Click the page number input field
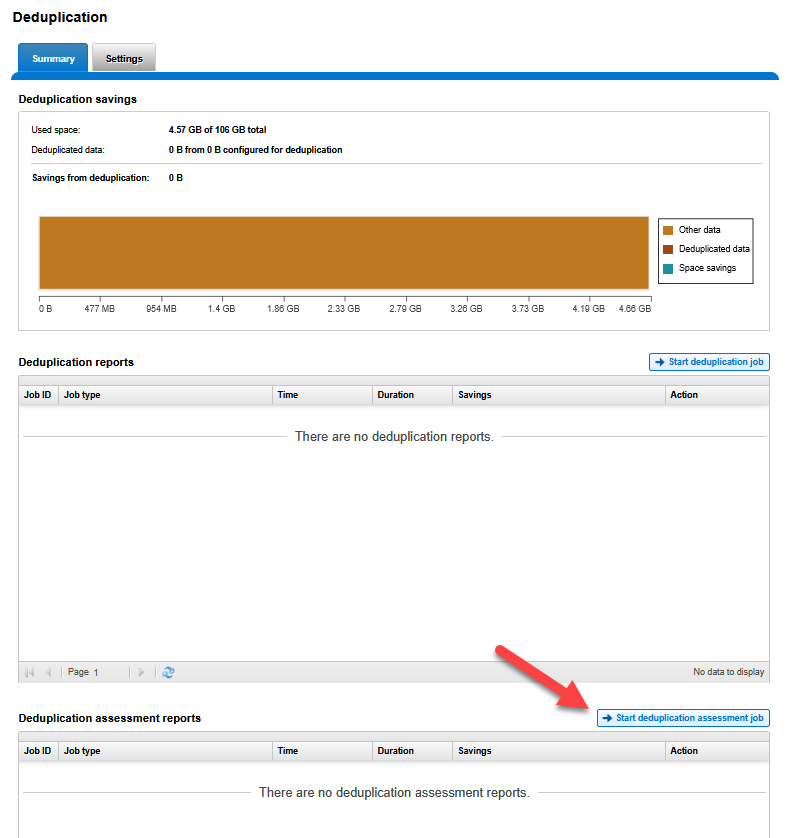The width and height of the screenshot is (791, 838). coord(112,673)
